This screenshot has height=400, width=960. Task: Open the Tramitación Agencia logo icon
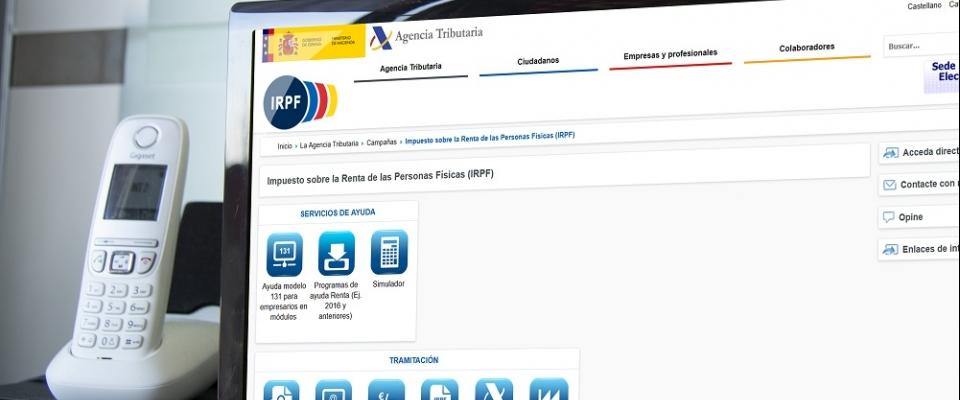pos(494,389)
